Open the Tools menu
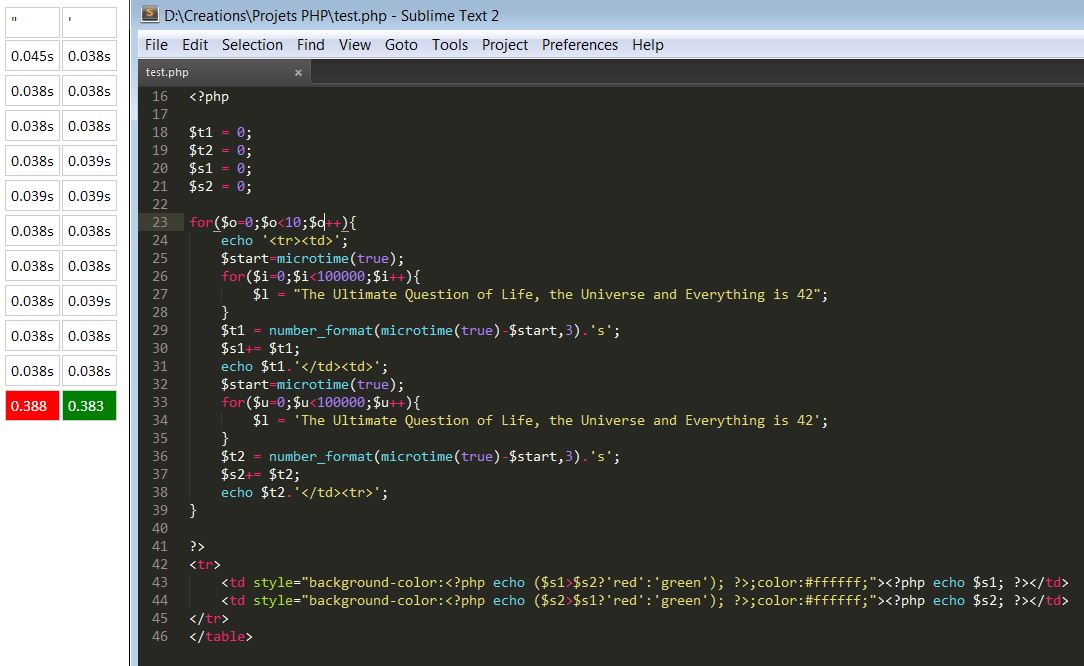The image size is (1084, 666). [x=450, y=45]
